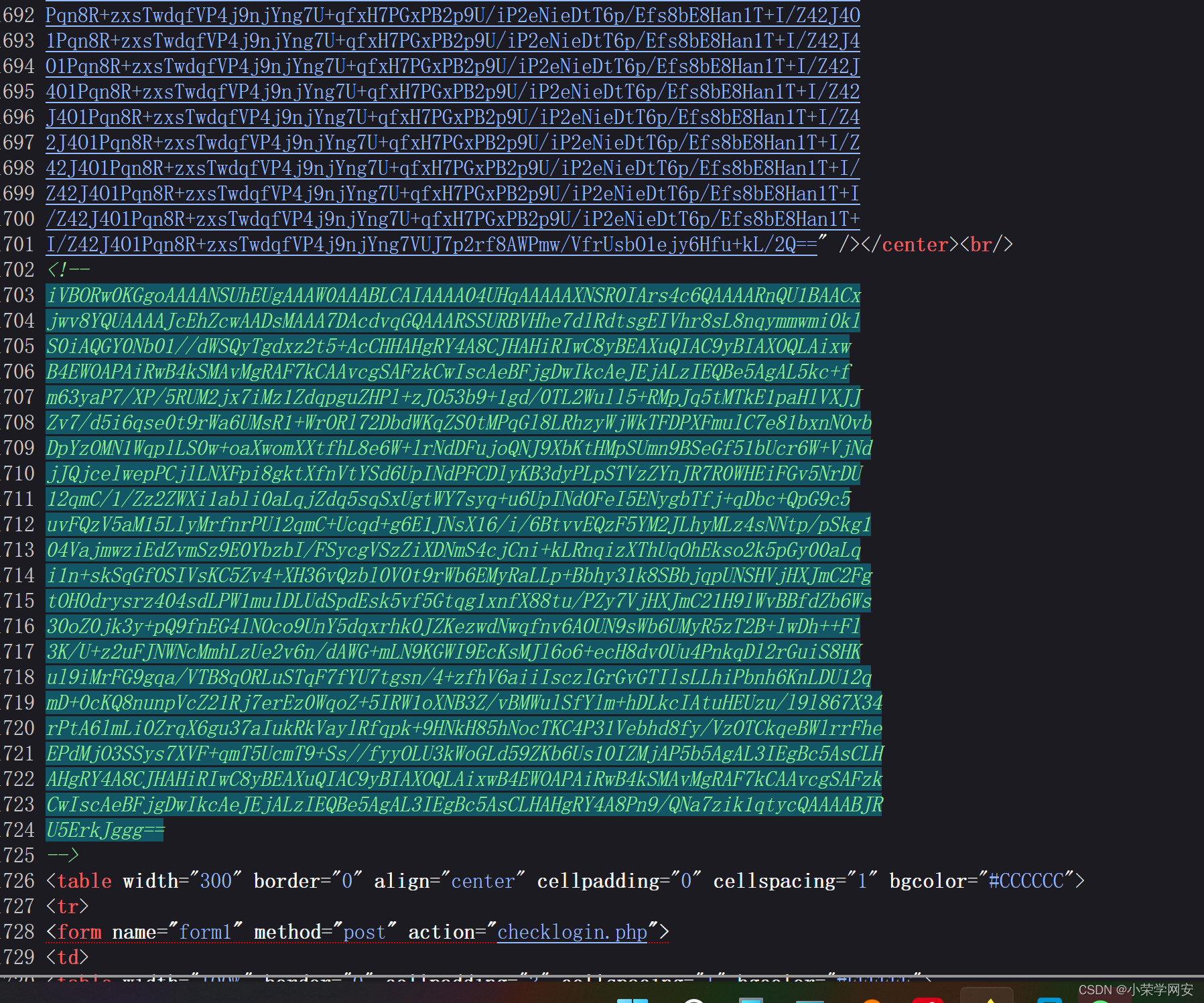This screenshot has height=1003, width=1204.
Task: Click the closing center tag on line 701
Action: [910, 244]
